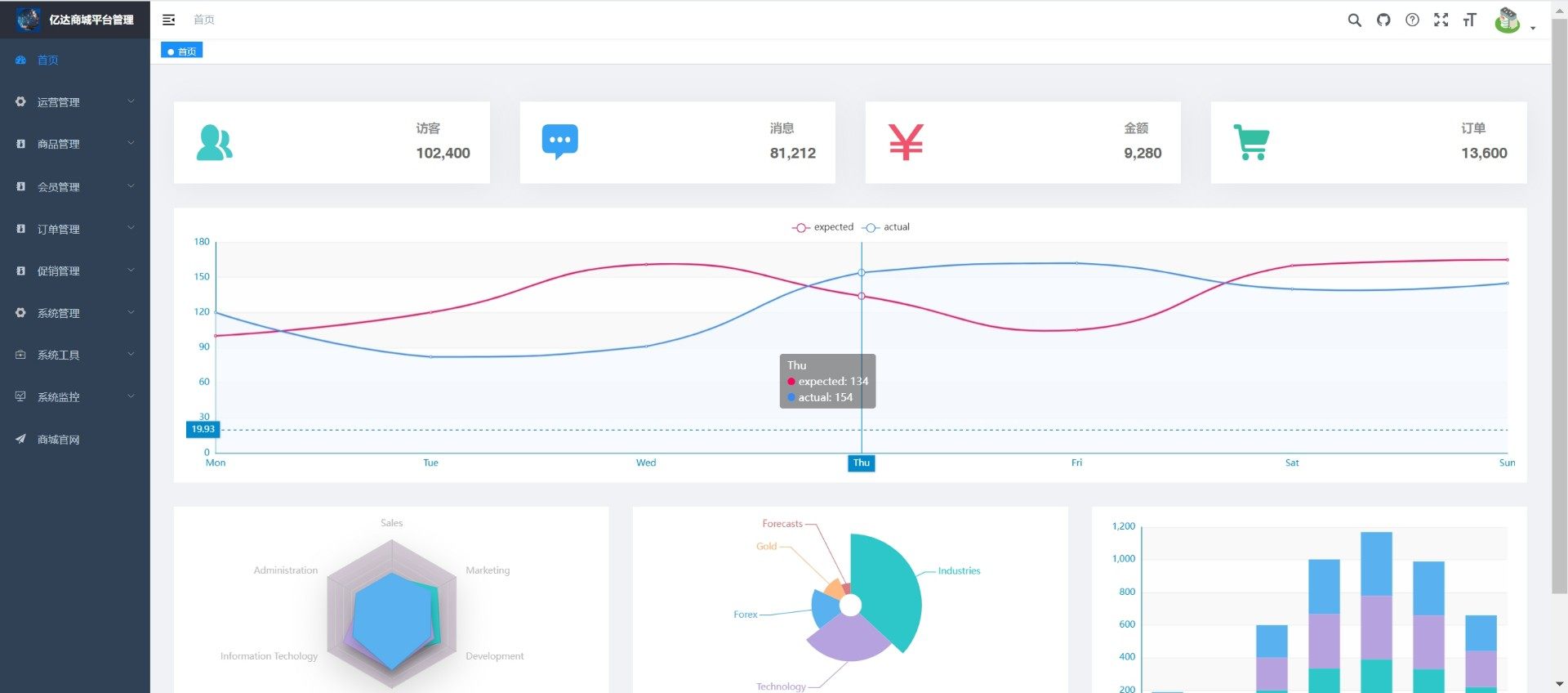The height and width of the screenshot is (693, 1568).
Task: Click the Marketing radar axis label
Action: [x=488, y=570]
